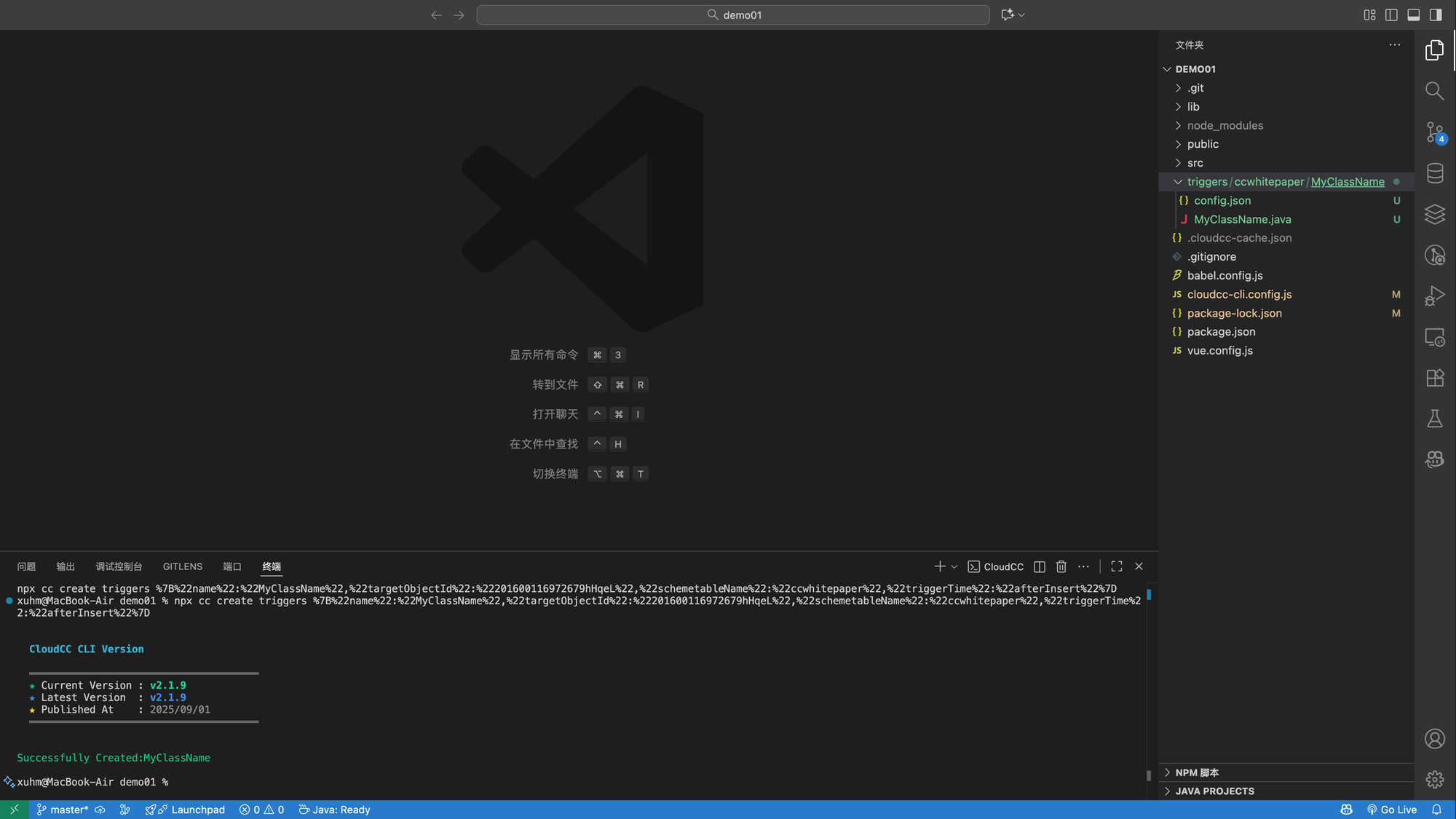
Task: Open the Testing flask icon view
Action: (1434, 419)
